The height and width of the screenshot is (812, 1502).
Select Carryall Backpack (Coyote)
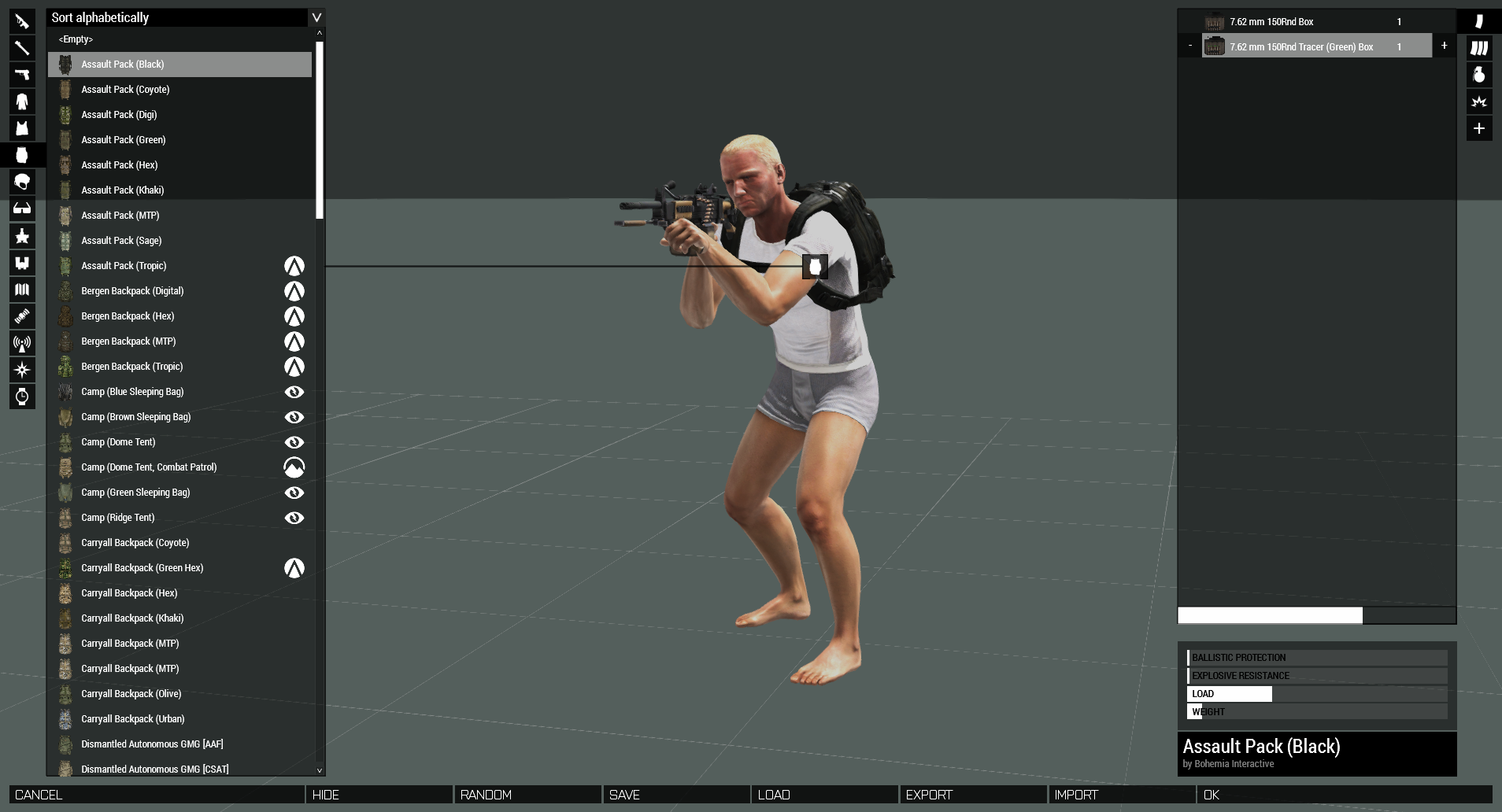tap(179, 543)
